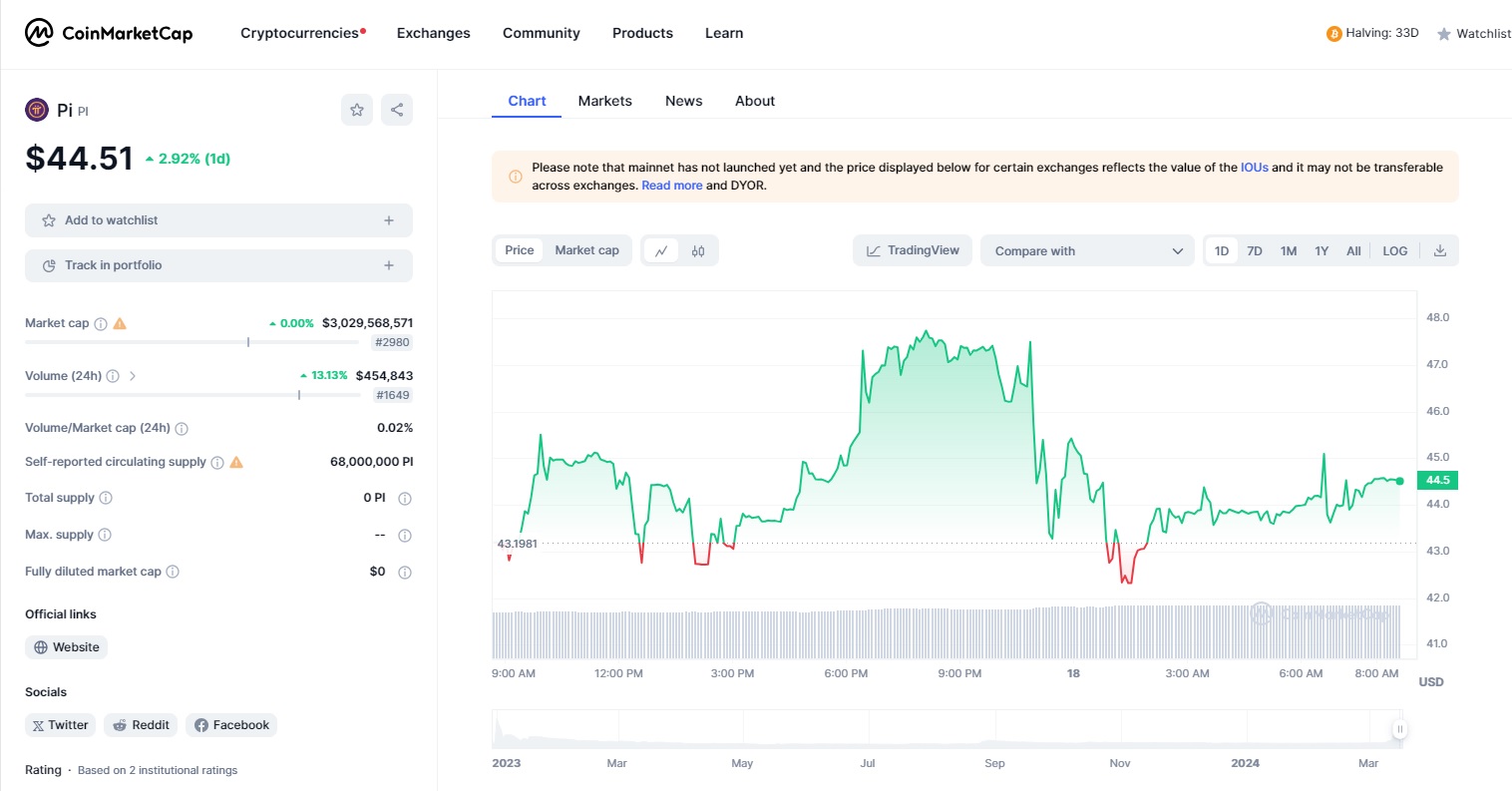The image size is (1512, 791).
Task: Open the Twitter social link
Action: pos(61,725)
